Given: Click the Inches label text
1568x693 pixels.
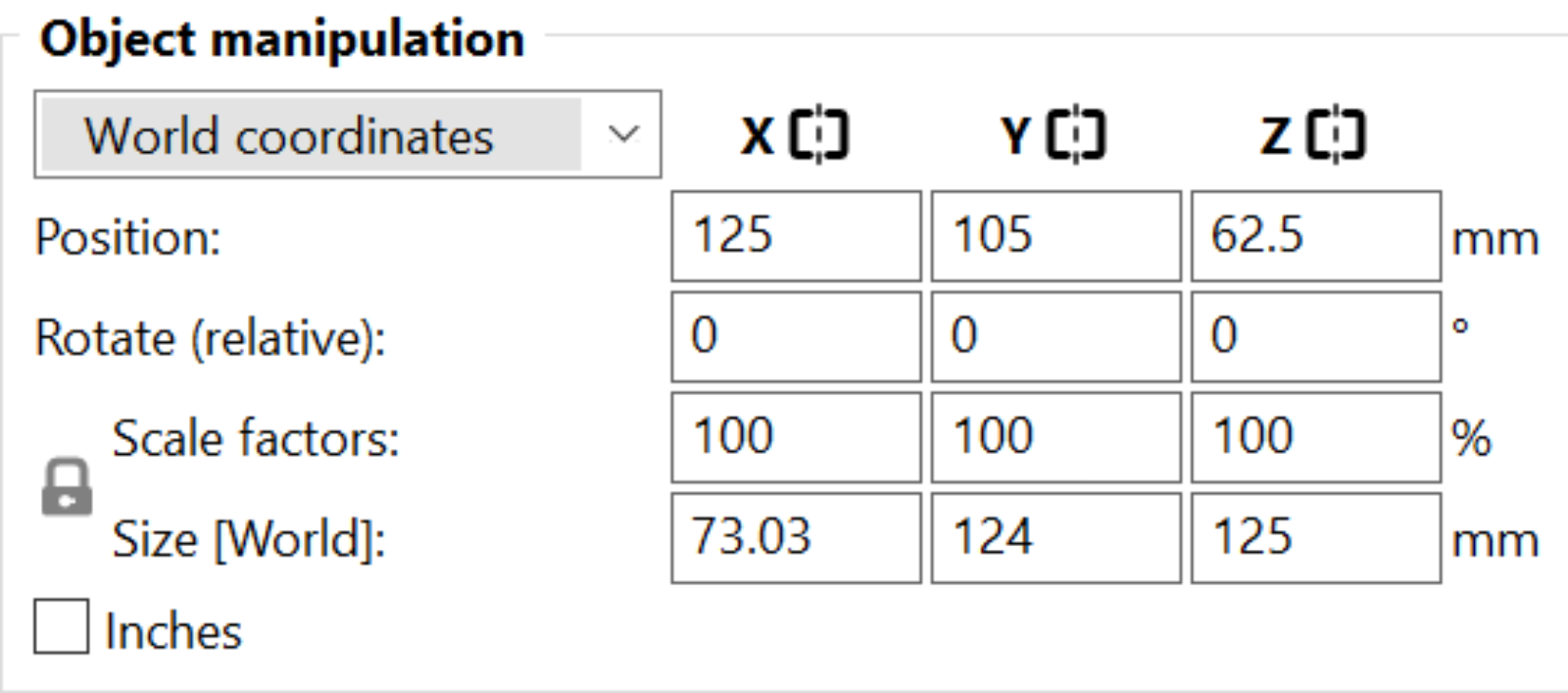Looking at the screenshot, I should (x=173, y=631).
